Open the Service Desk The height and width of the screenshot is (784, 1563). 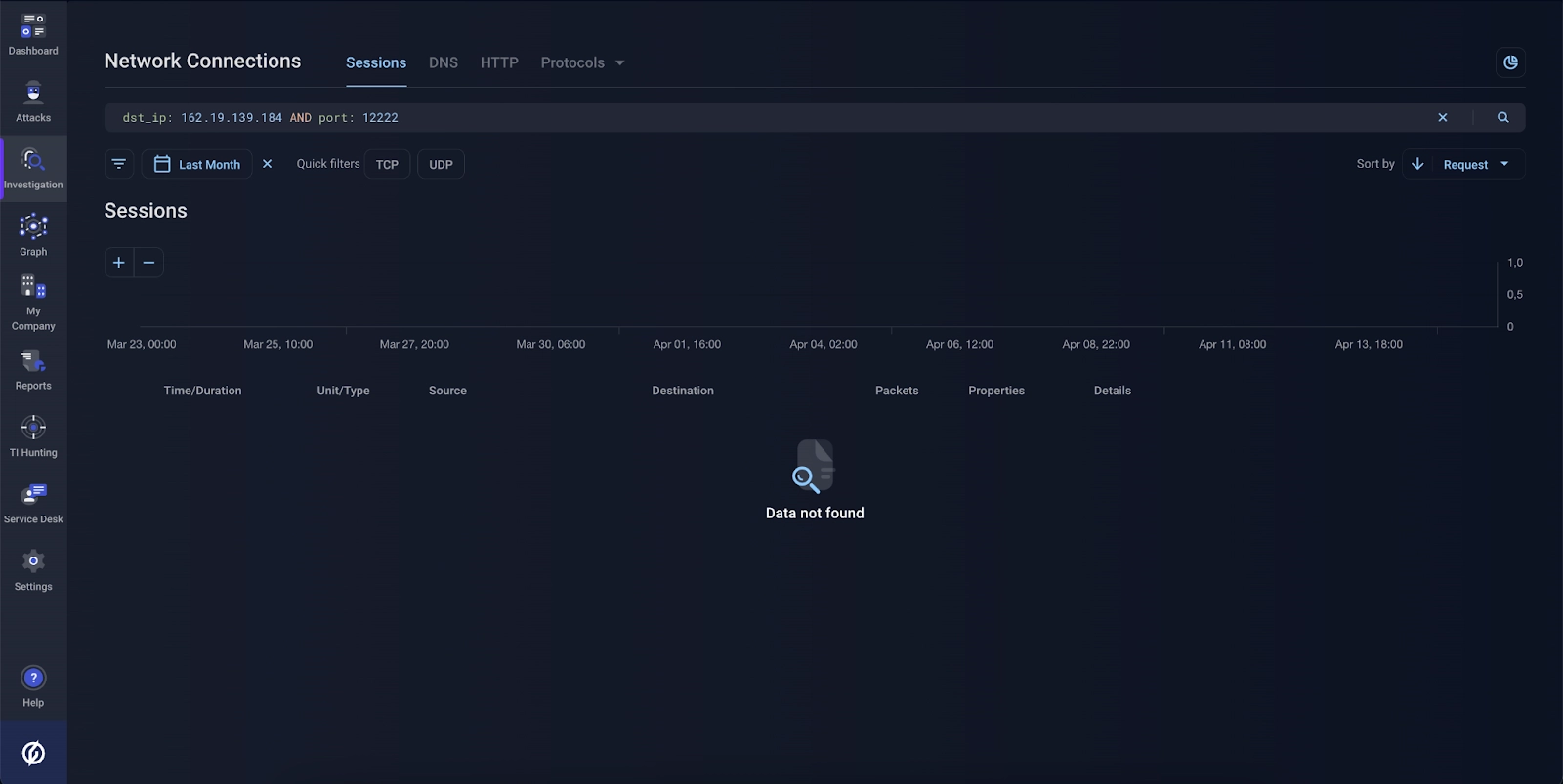tap(33, 502)
